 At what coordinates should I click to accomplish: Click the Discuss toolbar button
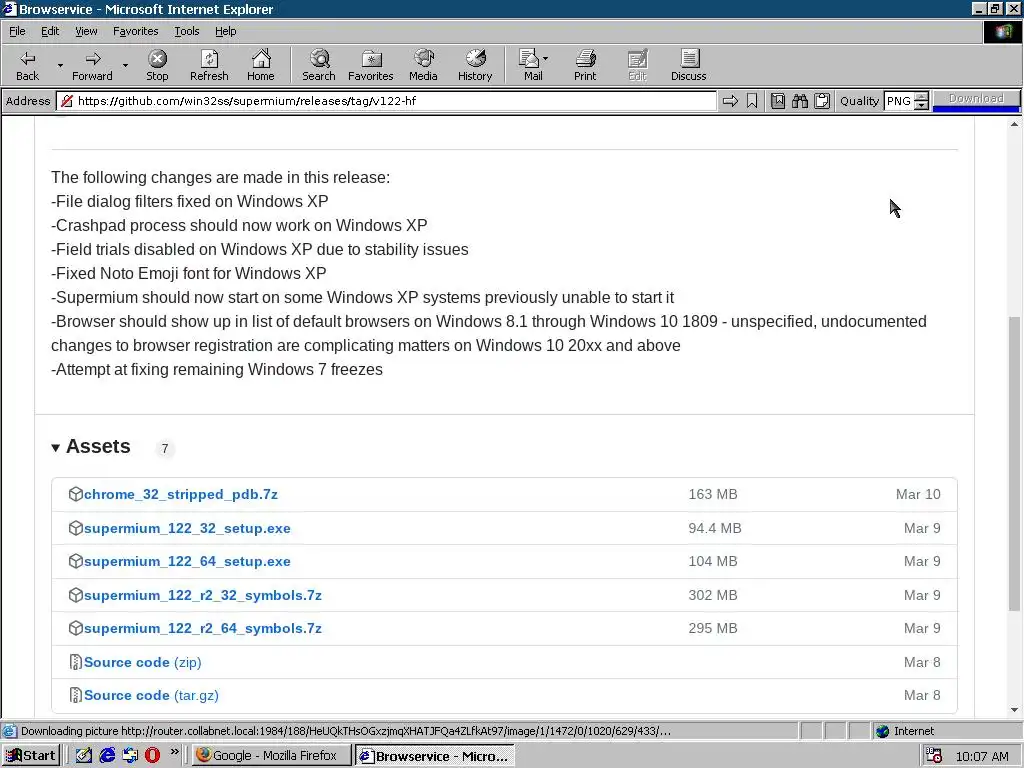[x=688, y=65]
